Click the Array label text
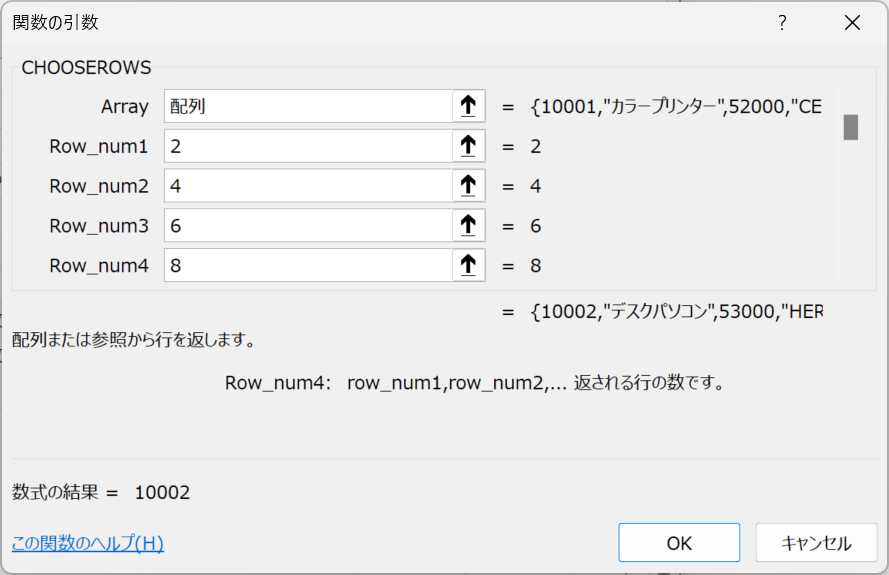 click(125, 107)
